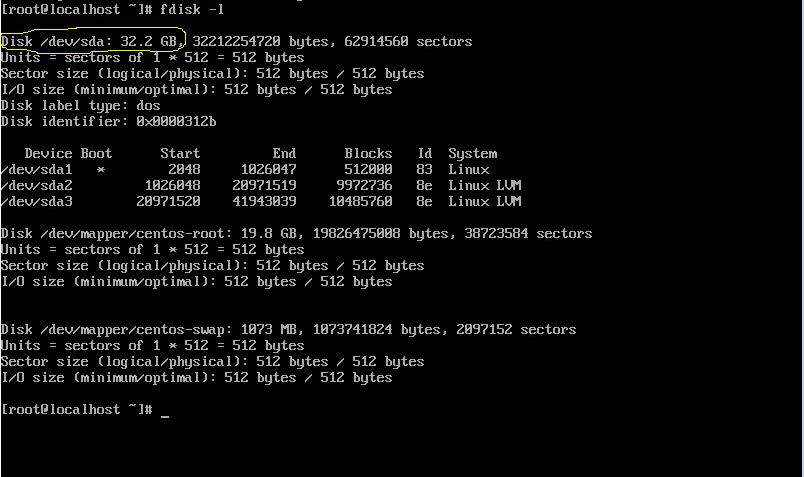Click the Blocks column header
The image size is (804, 477).
pos(368,153)
